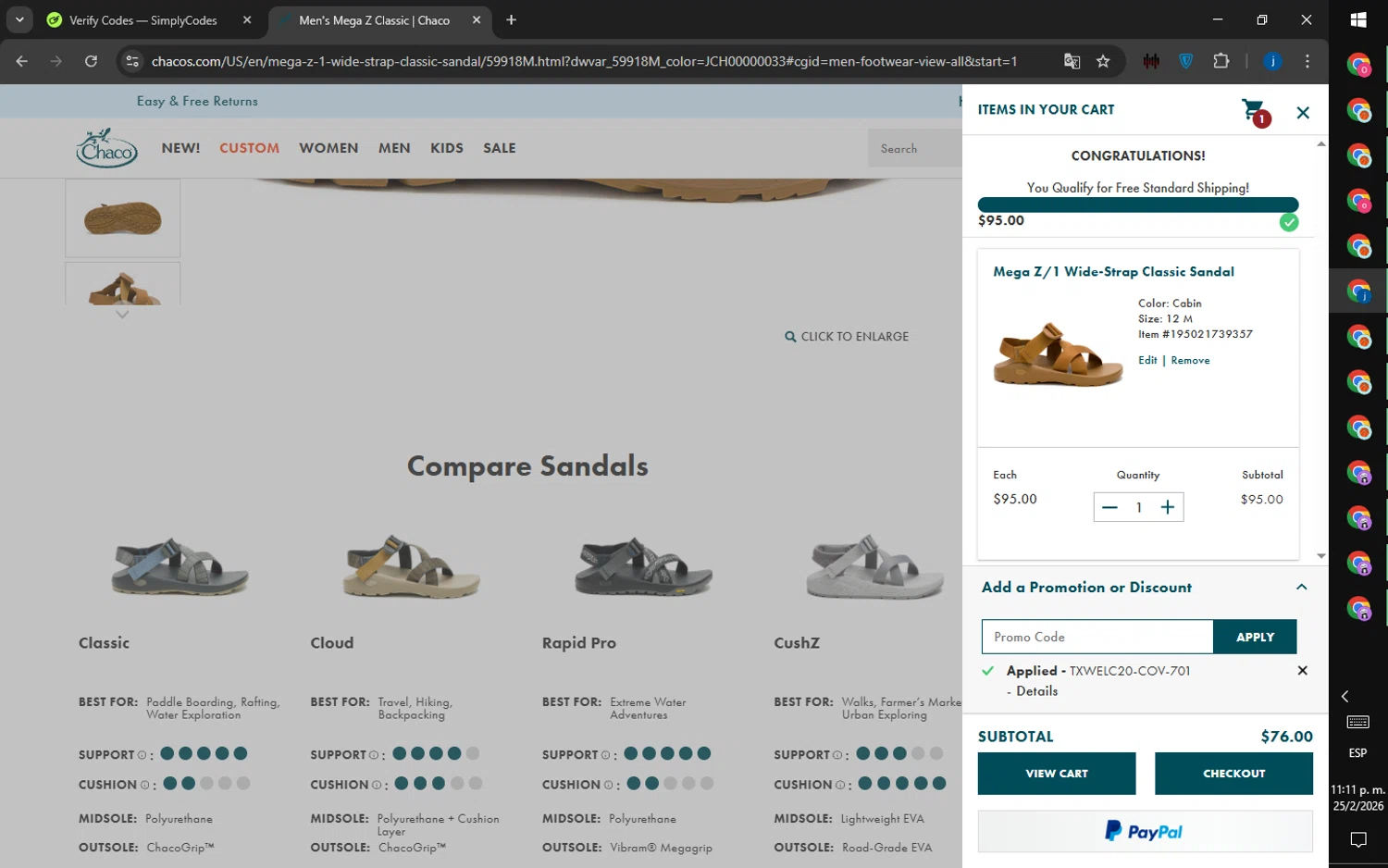This screenshot has width=1388, height=868.
Task: Edit the cart item
Action: [1147, 360]
